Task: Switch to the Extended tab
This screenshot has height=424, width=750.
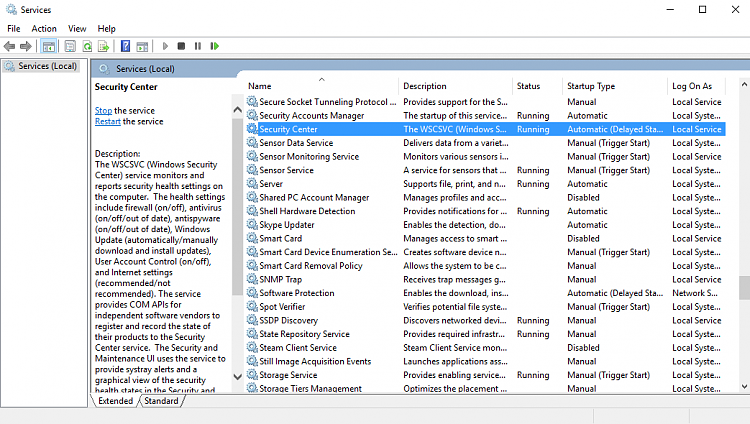Action: click(x=115, y=401)
